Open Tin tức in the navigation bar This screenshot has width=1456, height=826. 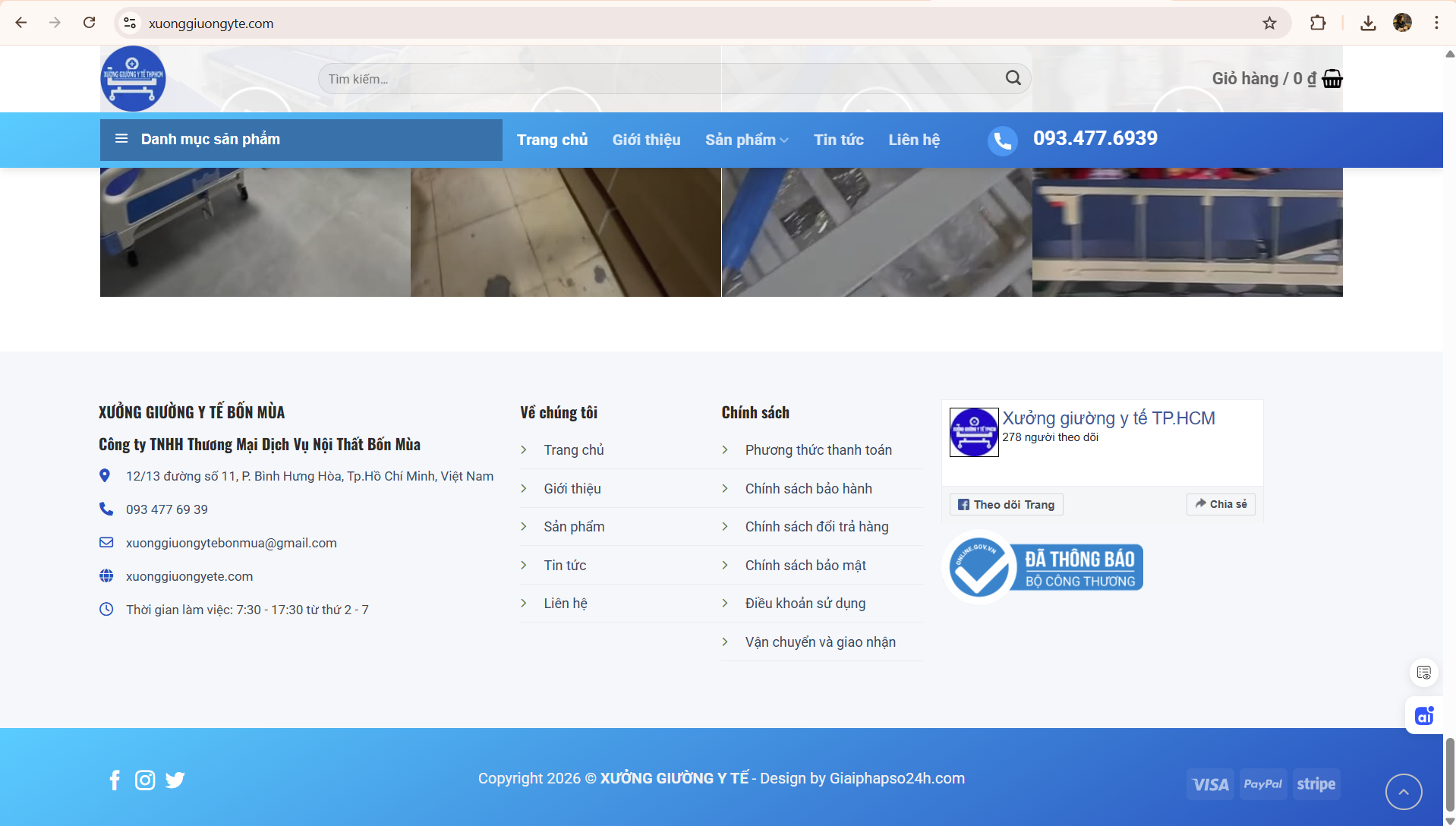point(838,140)
